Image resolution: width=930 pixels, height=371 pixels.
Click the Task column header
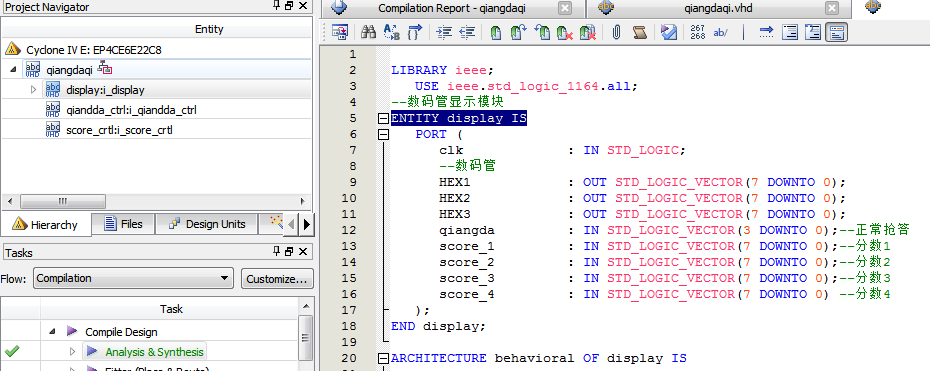(171, 309)
